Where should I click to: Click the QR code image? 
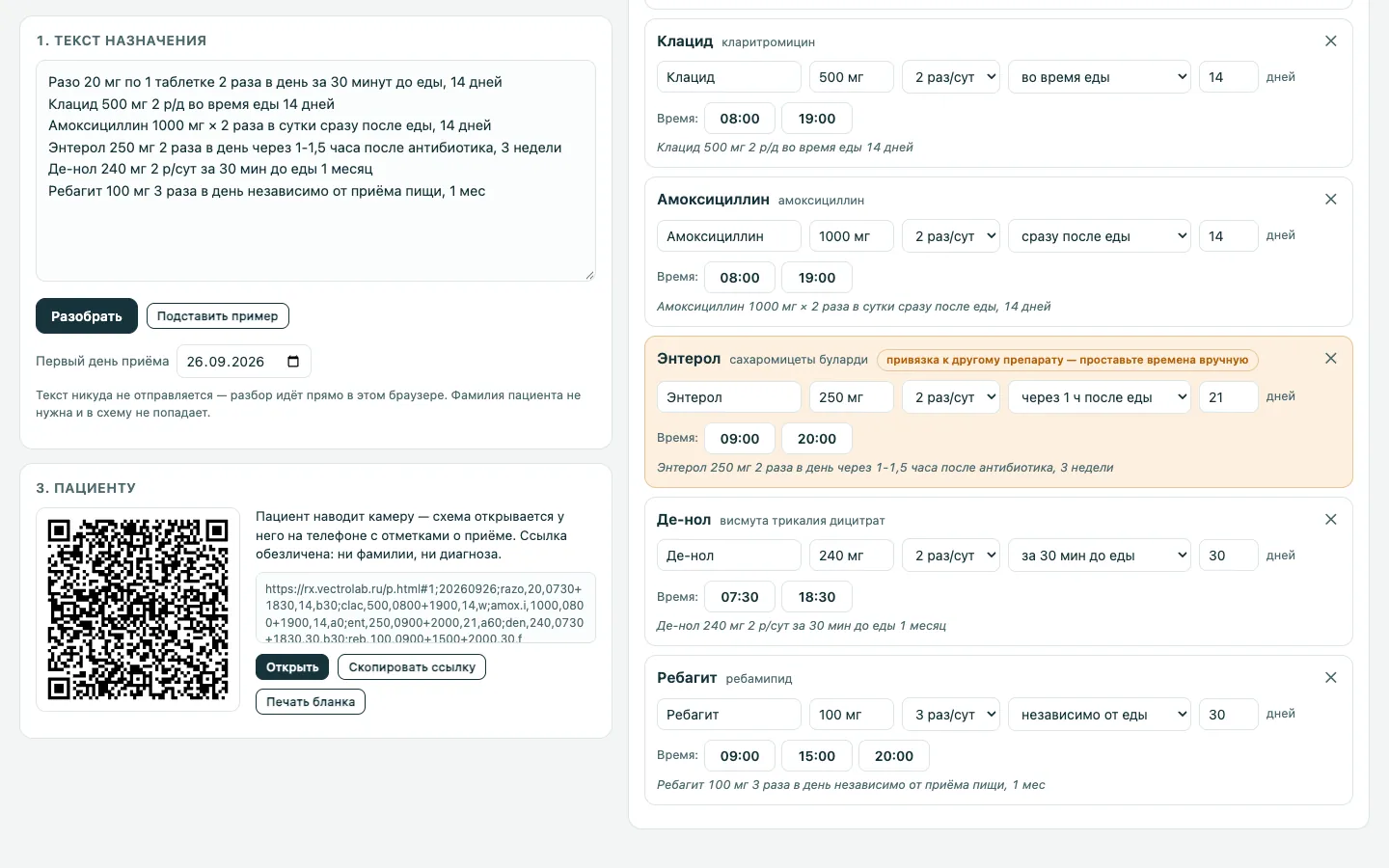click(138, 610)
